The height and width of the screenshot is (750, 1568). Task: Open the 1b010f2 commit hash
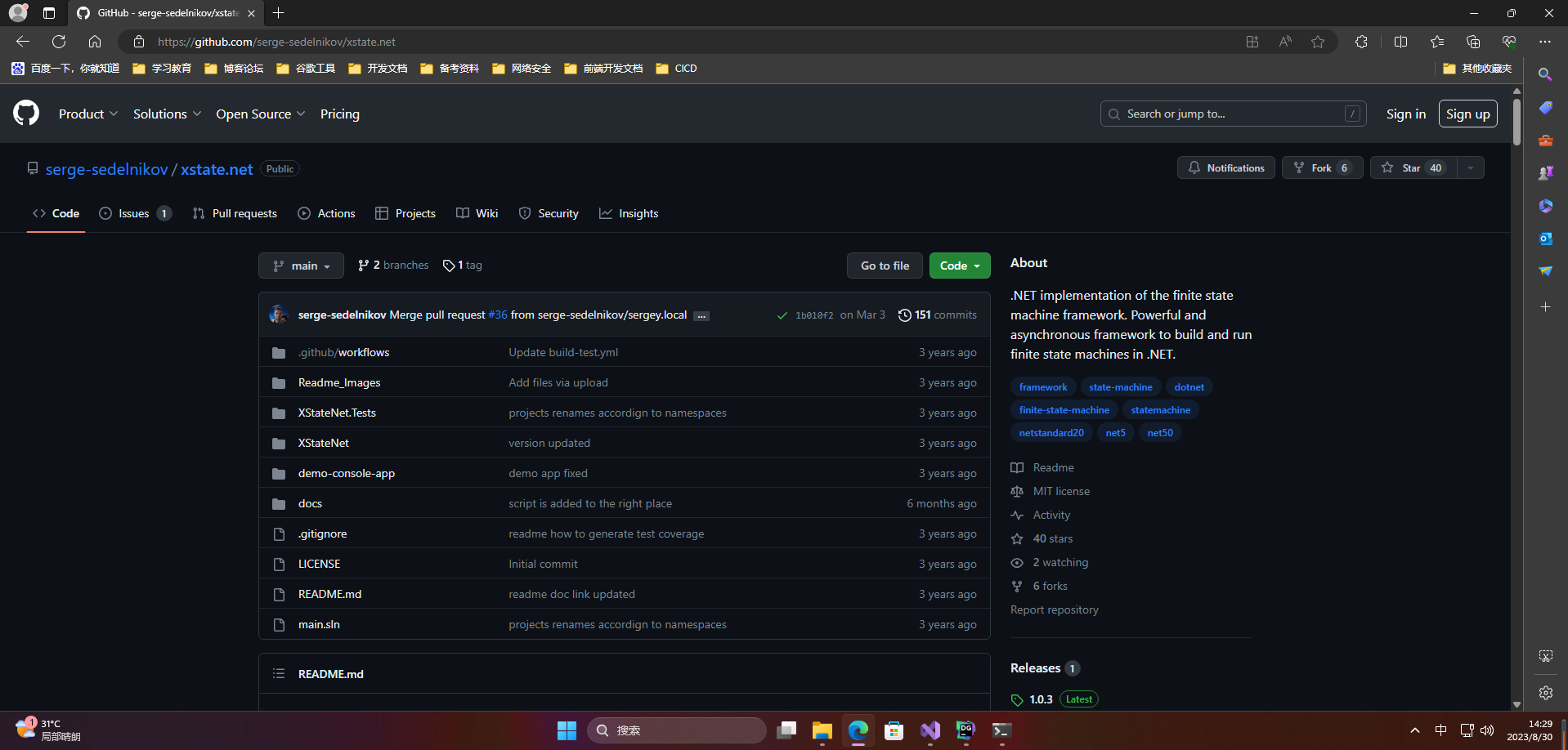814,315
